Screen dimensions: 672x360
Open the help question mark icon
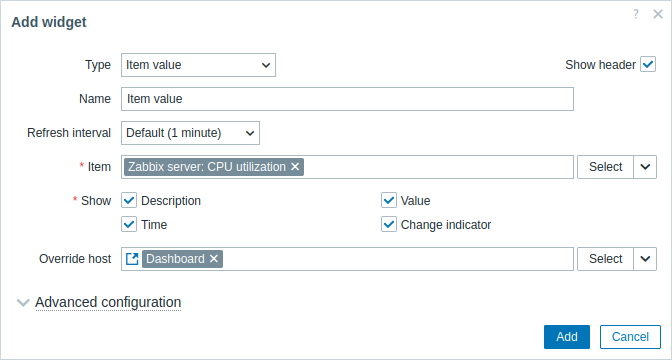coord(636,15)
